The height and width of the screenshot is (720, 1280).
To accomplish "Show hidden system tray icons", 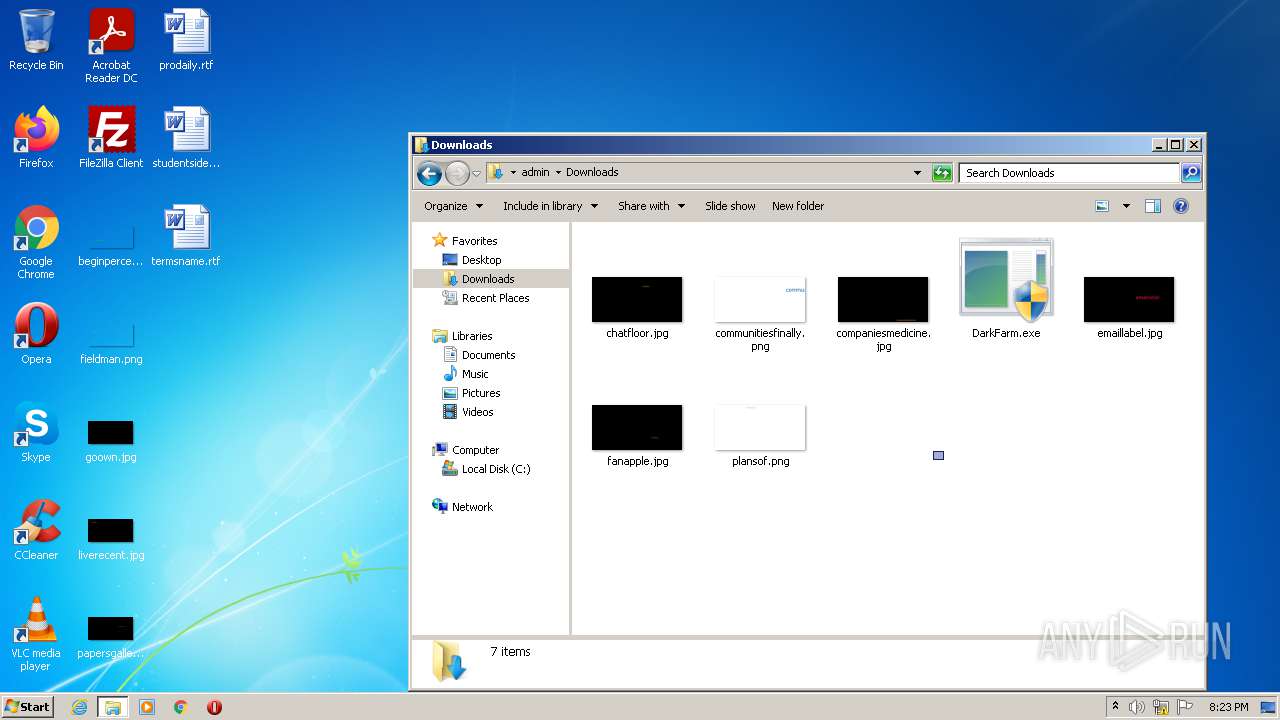I will coord(1115,706).
